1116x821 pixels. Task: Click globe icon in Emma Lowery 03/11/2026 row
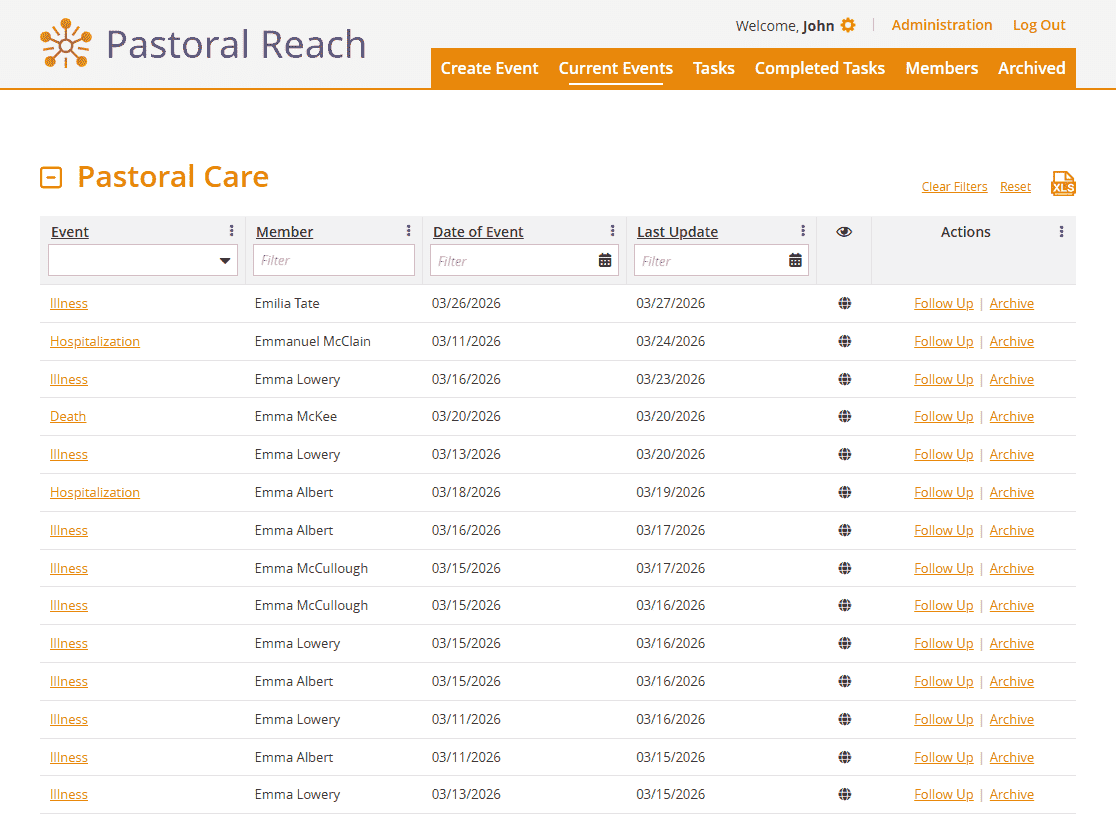point(845,719)
